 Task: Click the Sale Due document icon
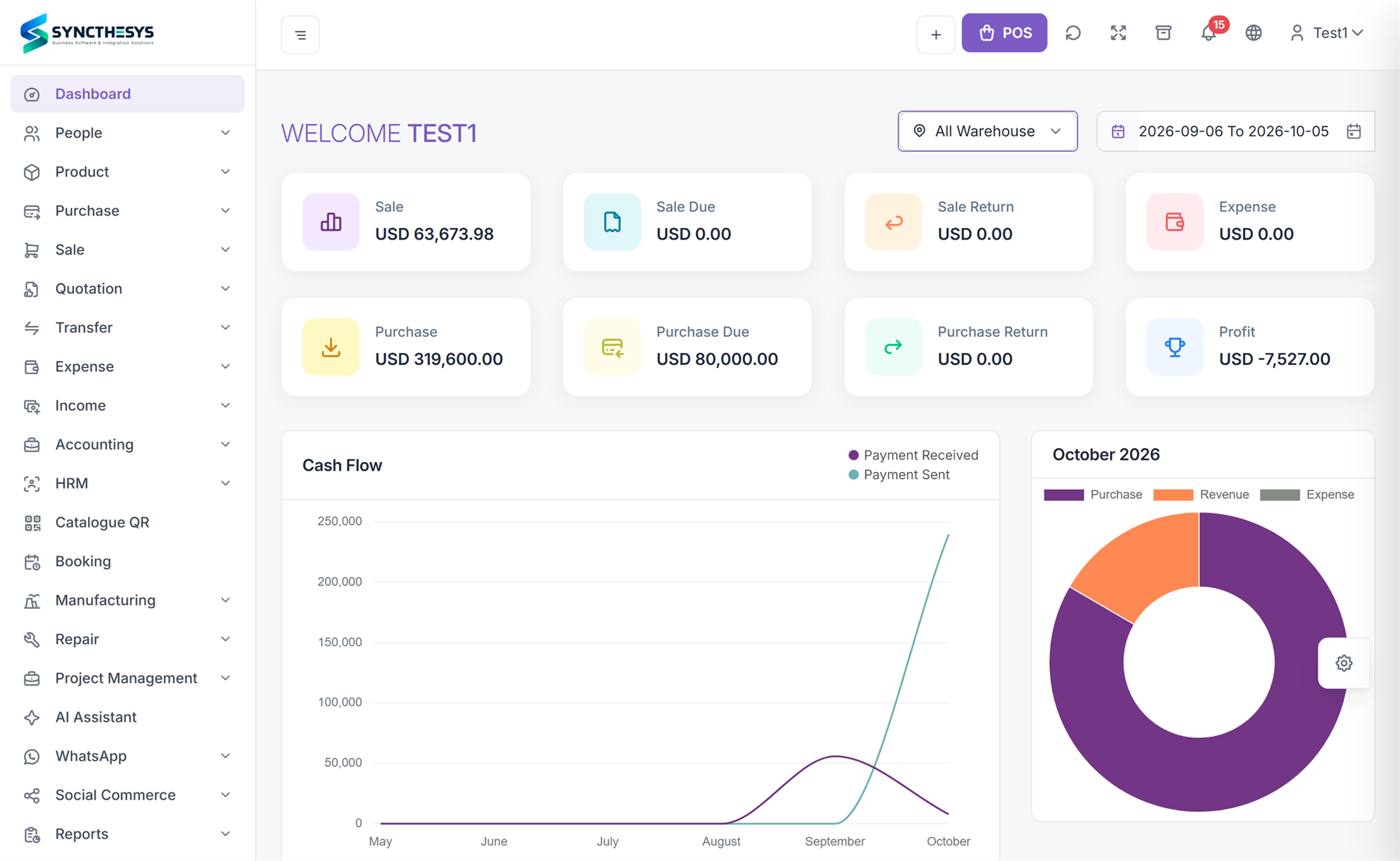coord(612,222)
